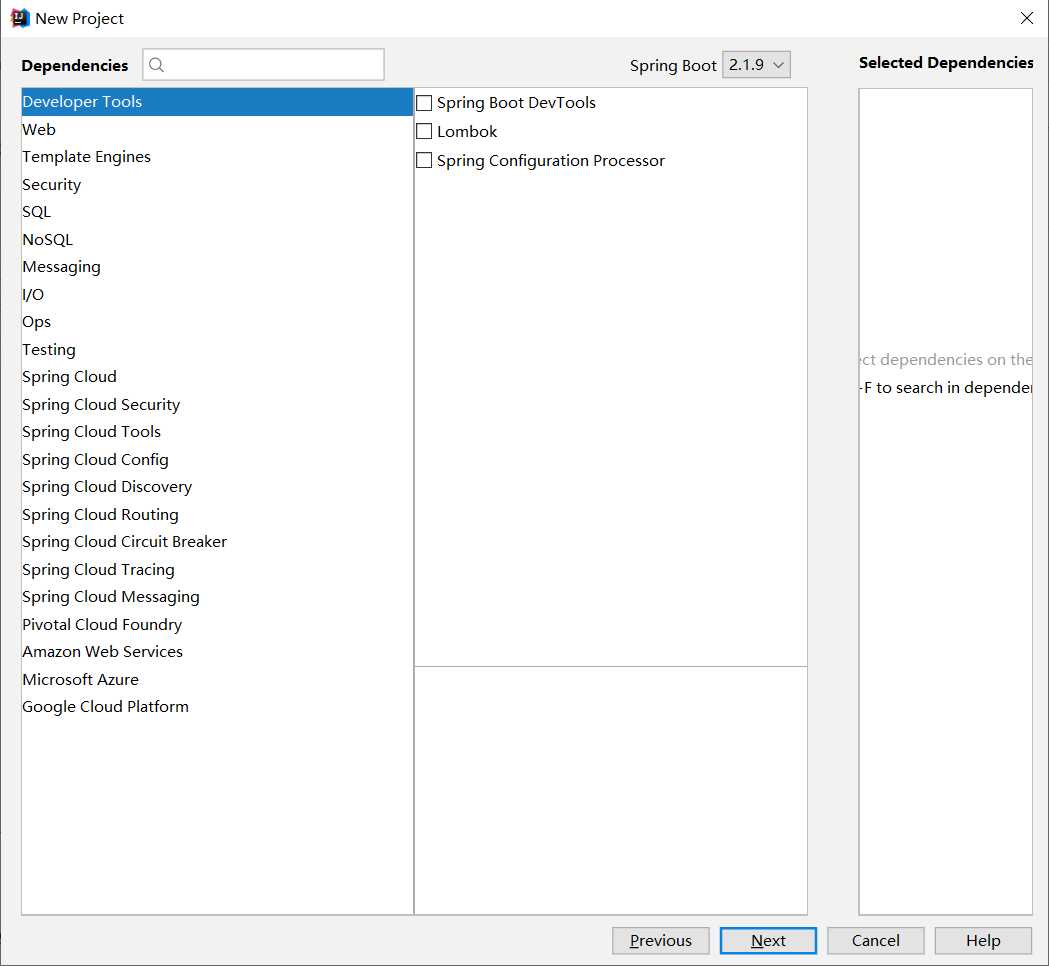1049x966 pixels.
Task: Click the Spring Configuration Processor label
Action: click(551, 161)
